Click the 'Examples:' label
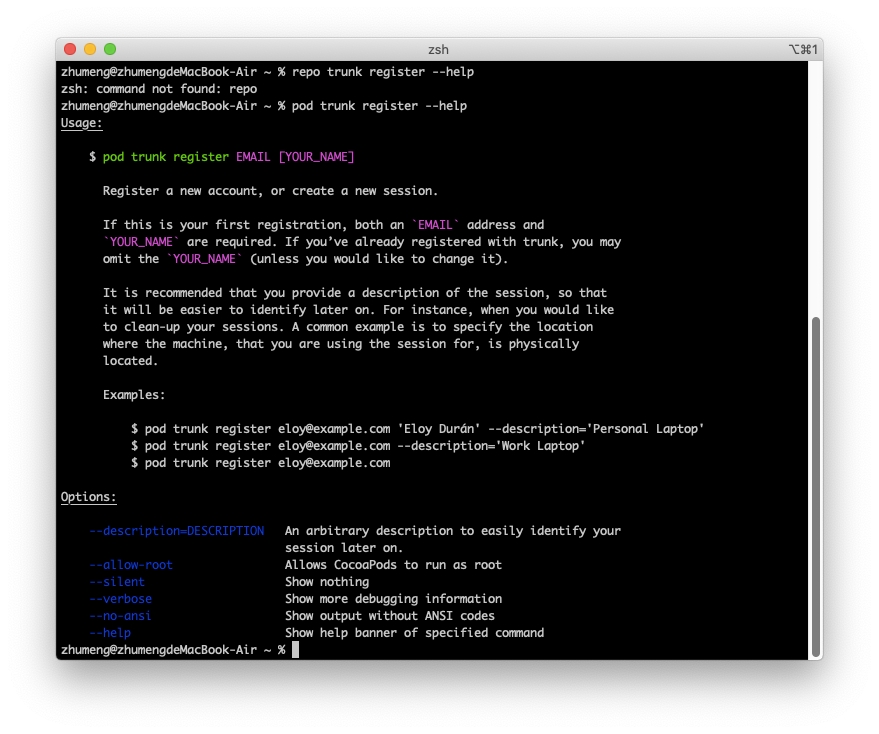The height and width of the screenshot is (734, 879). coord(134,395)
